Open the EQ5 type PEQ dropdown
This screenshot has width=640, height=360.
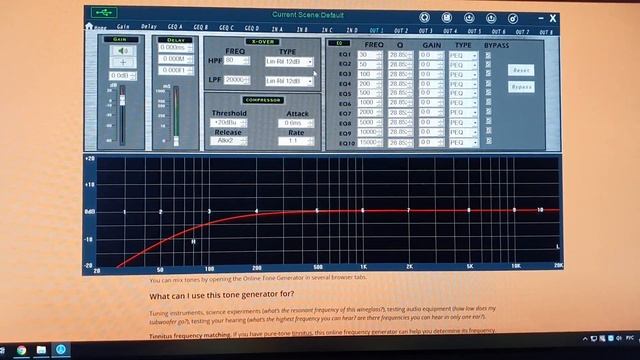pyautogui.click(x=463, y=93)
